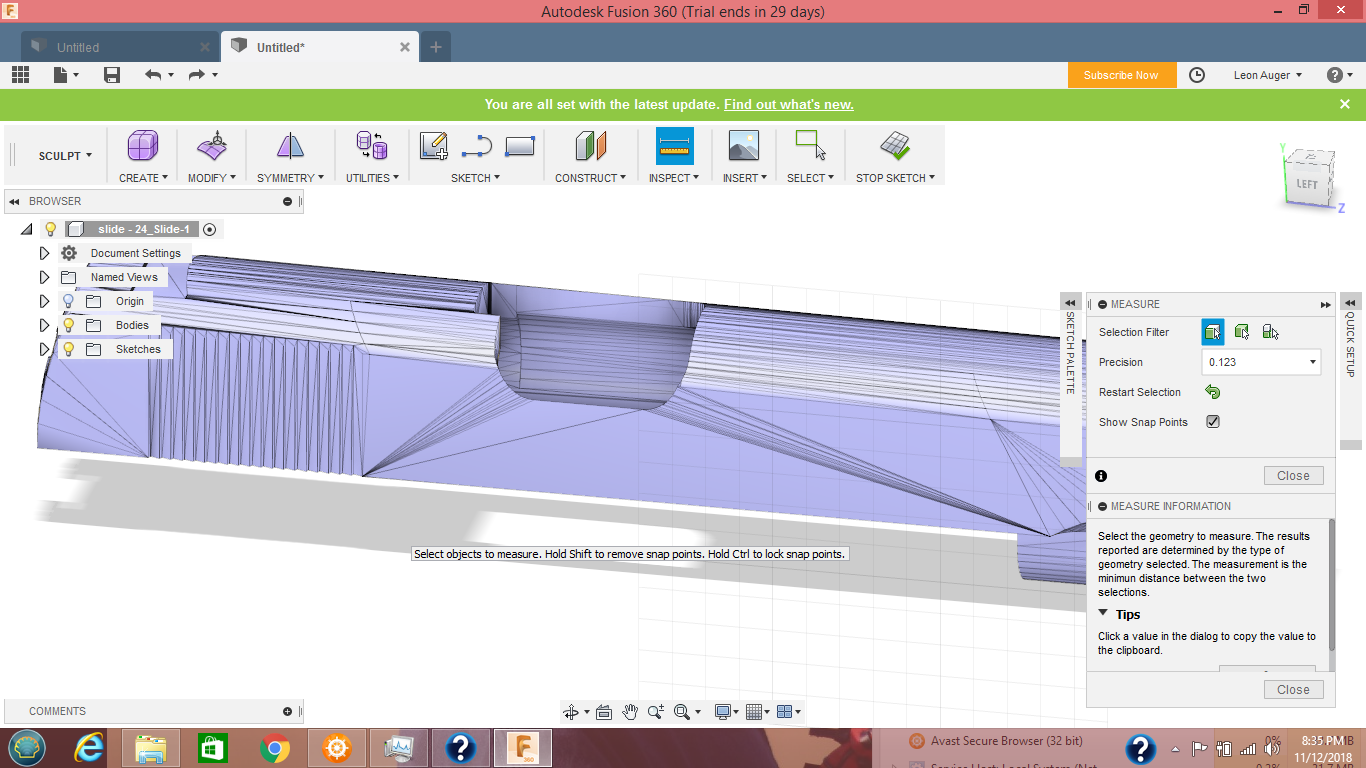
Task: Add a new document tab with plus
Action: tap(436, 47)
